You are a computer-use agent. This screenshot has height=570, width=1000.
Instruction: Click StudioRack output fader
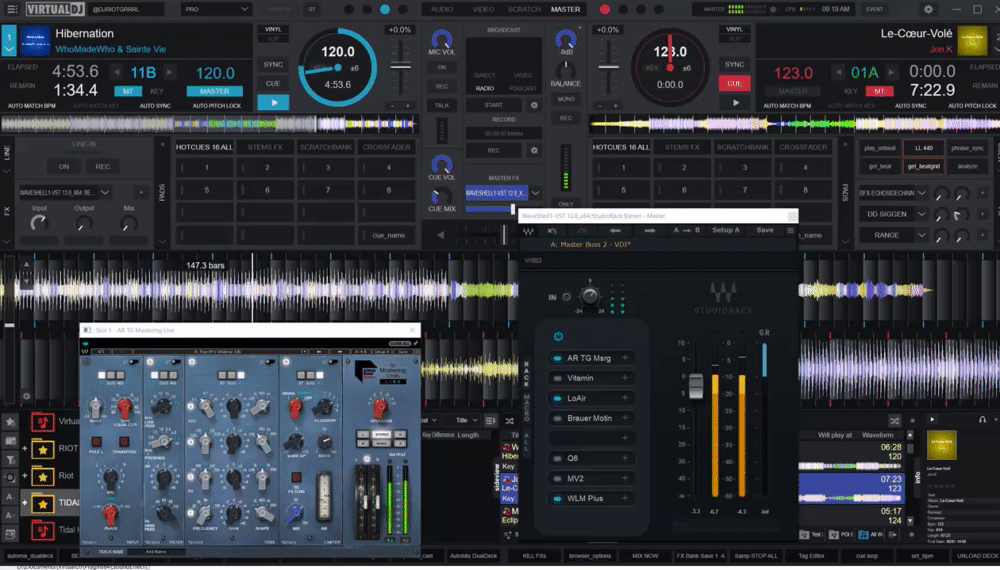coord(696,386)
